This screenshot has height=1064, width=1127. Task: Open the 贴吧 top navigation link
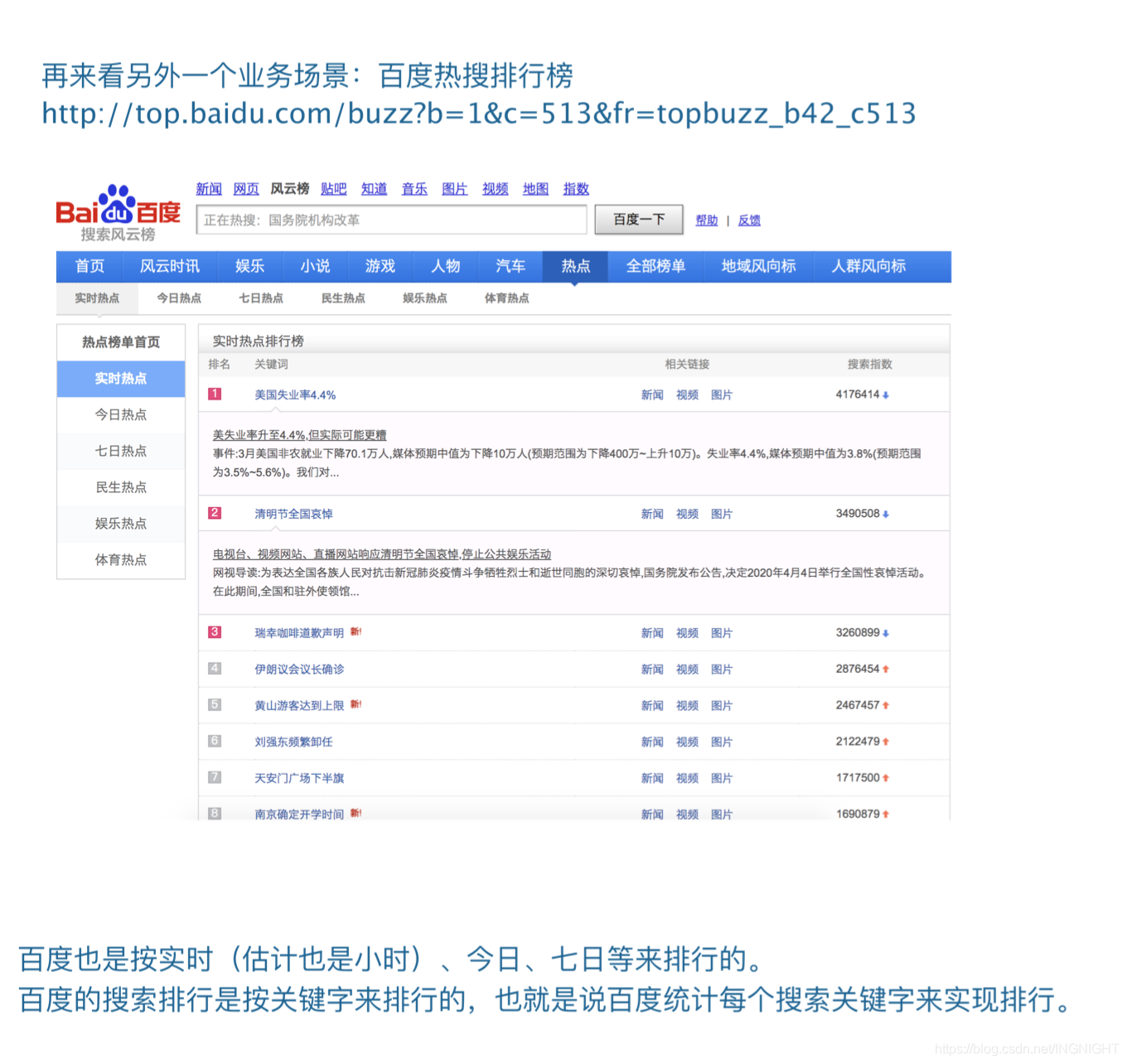(334, 189)
